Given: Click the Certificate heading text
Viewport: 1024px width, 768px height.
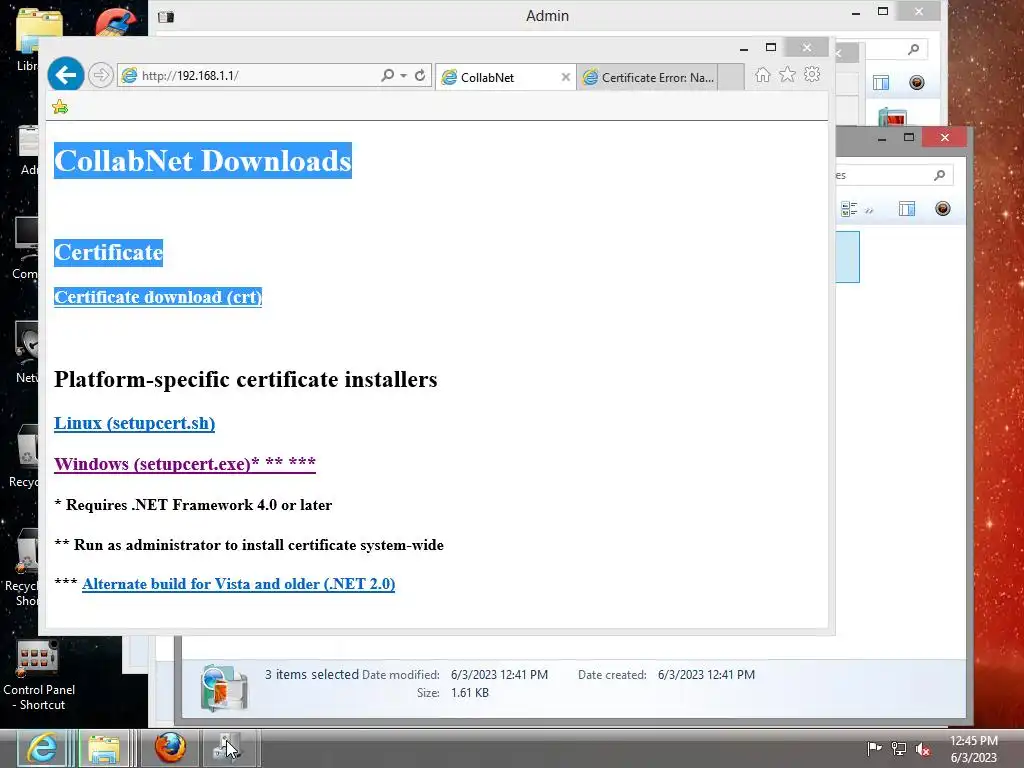Looking at the screenshot, I should [108, 253].
